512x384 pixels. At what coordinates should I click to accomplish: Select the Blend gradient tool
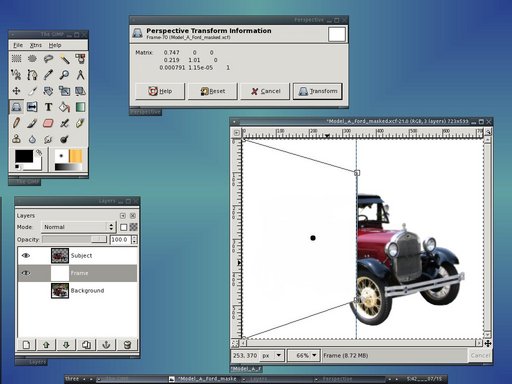click(80, 107)
